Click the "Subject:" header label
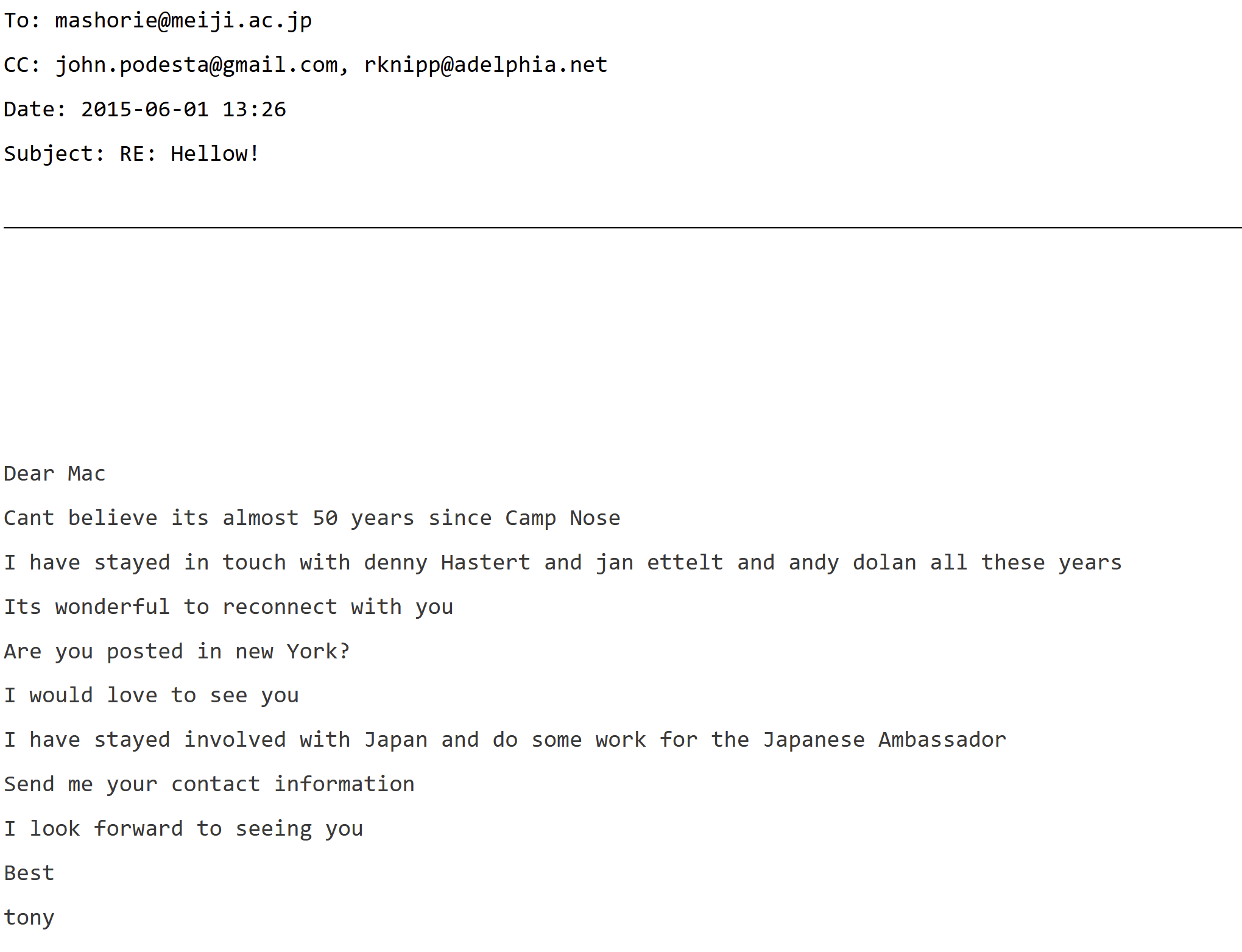This screenshot has height=952, width=1242. coord(54,154)
